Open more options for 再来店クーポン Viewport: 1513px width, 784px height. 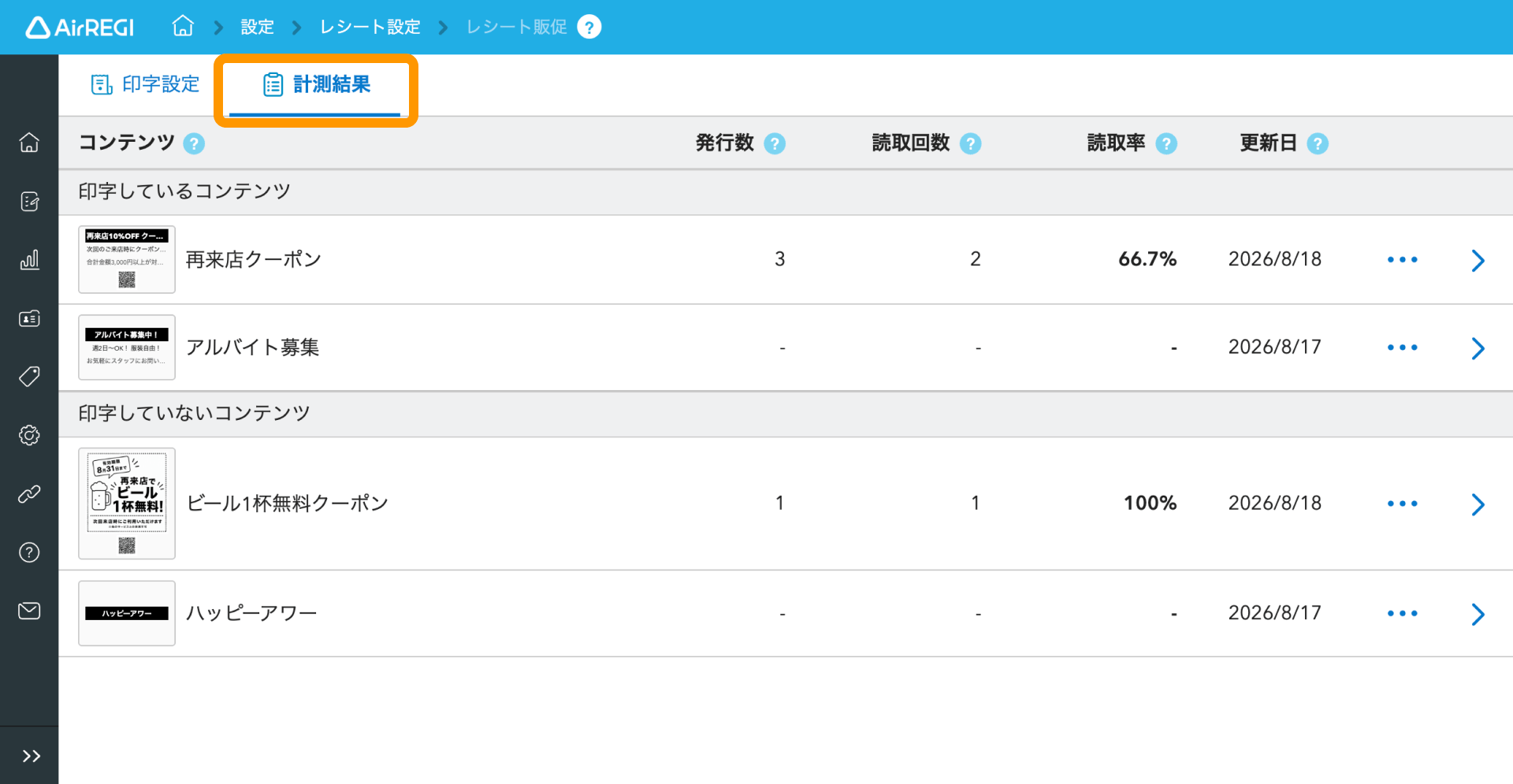tap(1403, 259)
